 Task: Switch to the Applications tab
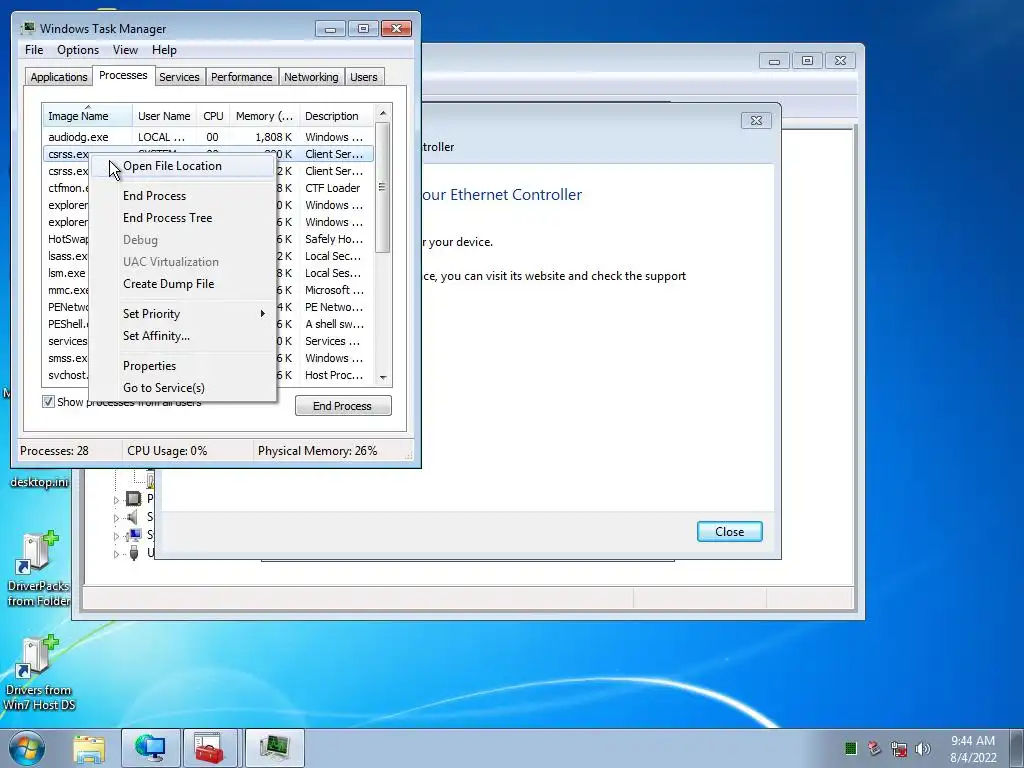click(x=59, y=77)
